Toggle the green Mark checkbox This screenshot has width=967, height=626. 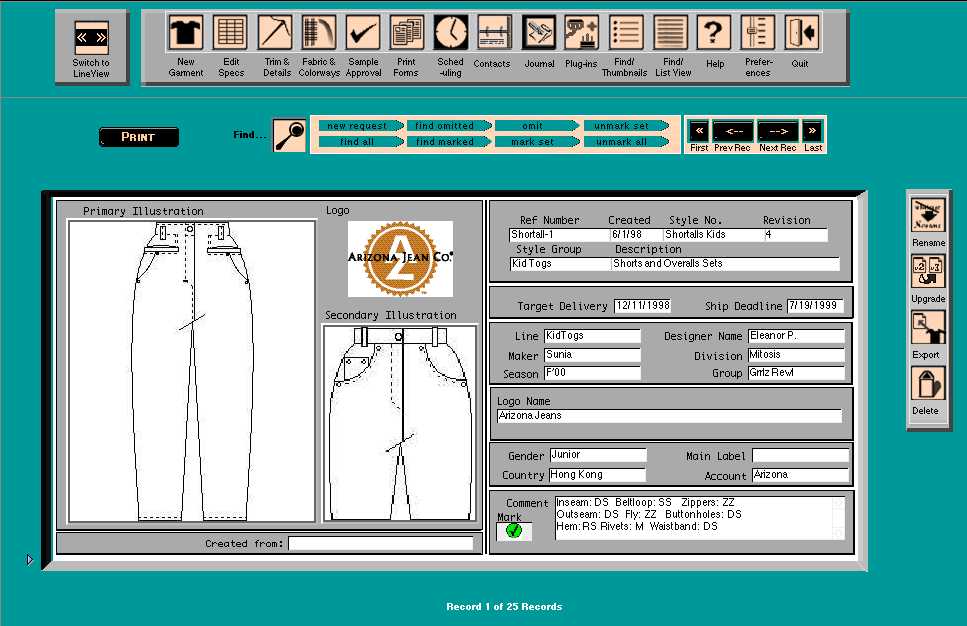(514, 531)
